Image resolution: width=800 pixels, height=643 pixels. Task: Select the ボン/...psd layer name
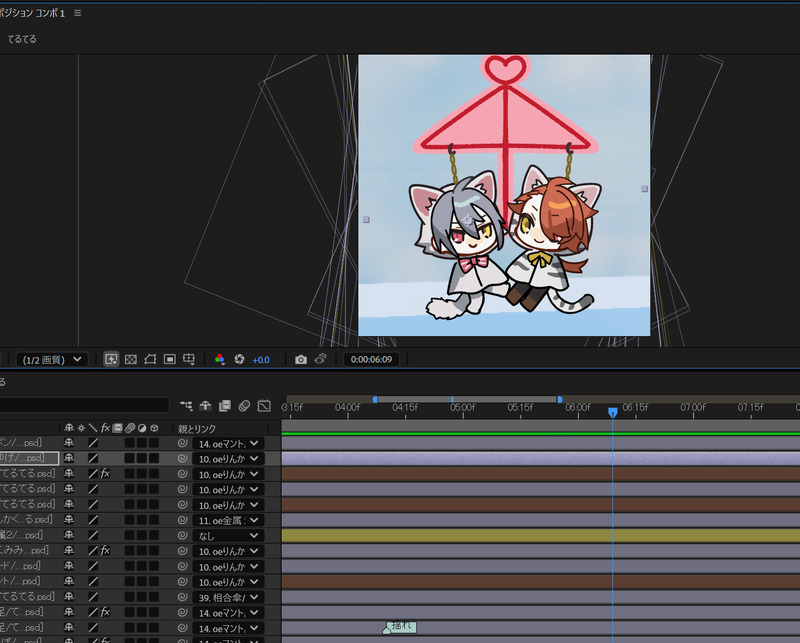[21, 442]
